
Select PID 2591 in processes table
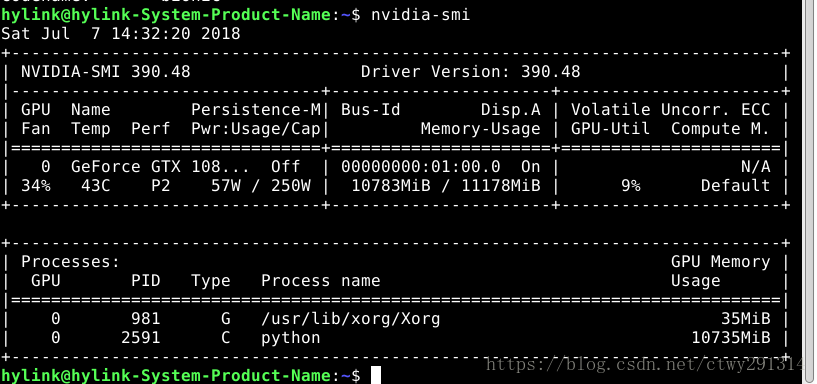click(x=141, y=338)
